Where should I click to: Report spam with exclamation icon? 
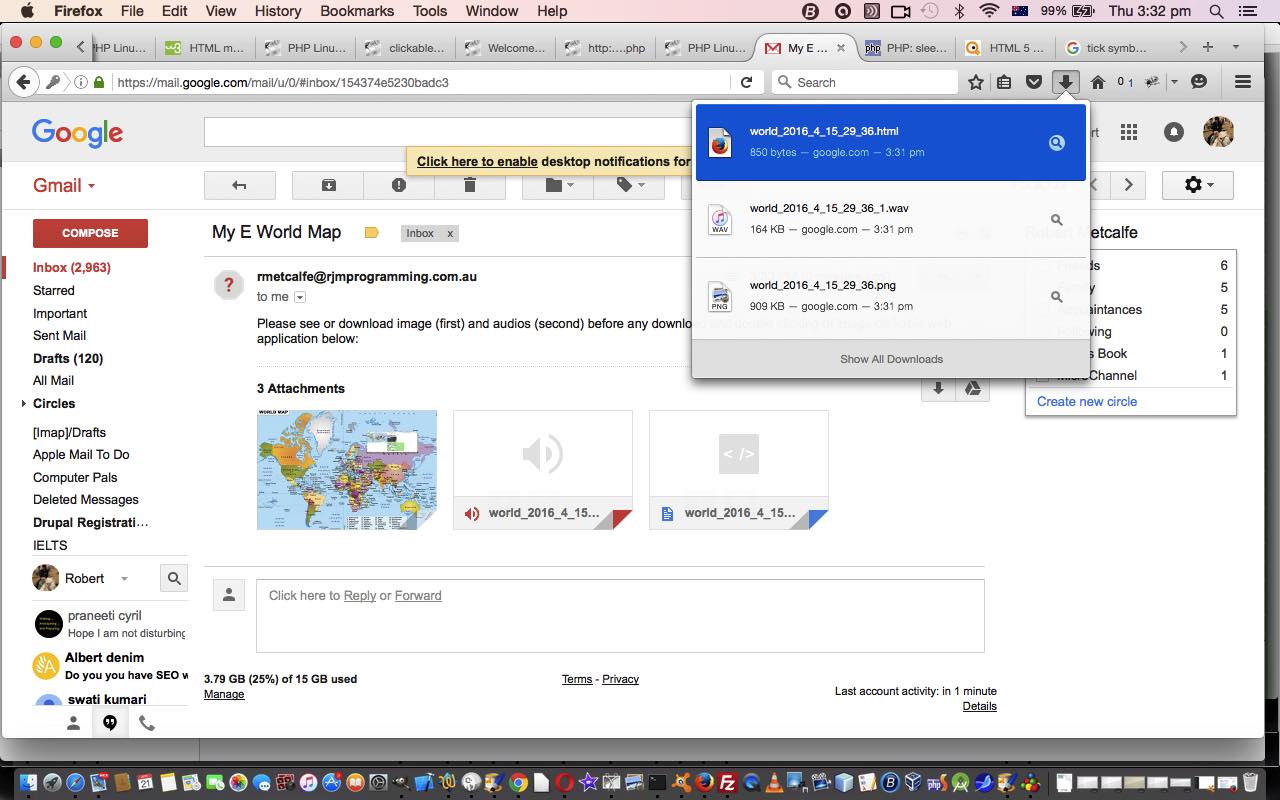[x=399, y=185]
